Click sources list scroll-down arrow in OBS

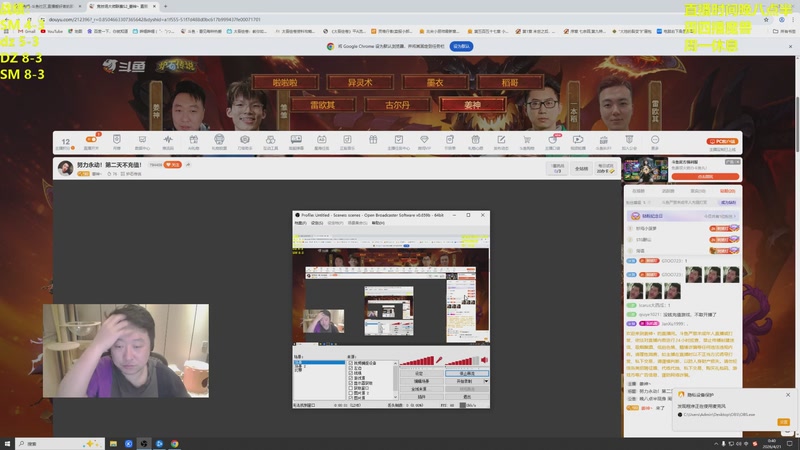tap(395, 397)
